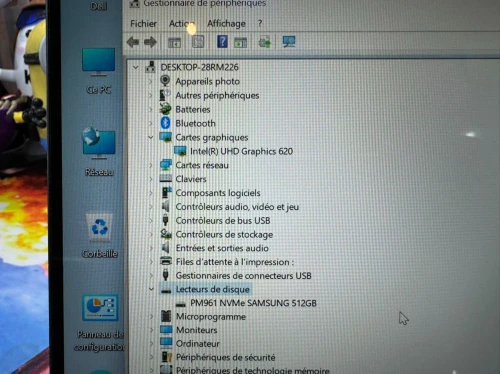Collapse Lecteurs de disque category arrow
Screen dimensions: 500x374
(151, 289)
